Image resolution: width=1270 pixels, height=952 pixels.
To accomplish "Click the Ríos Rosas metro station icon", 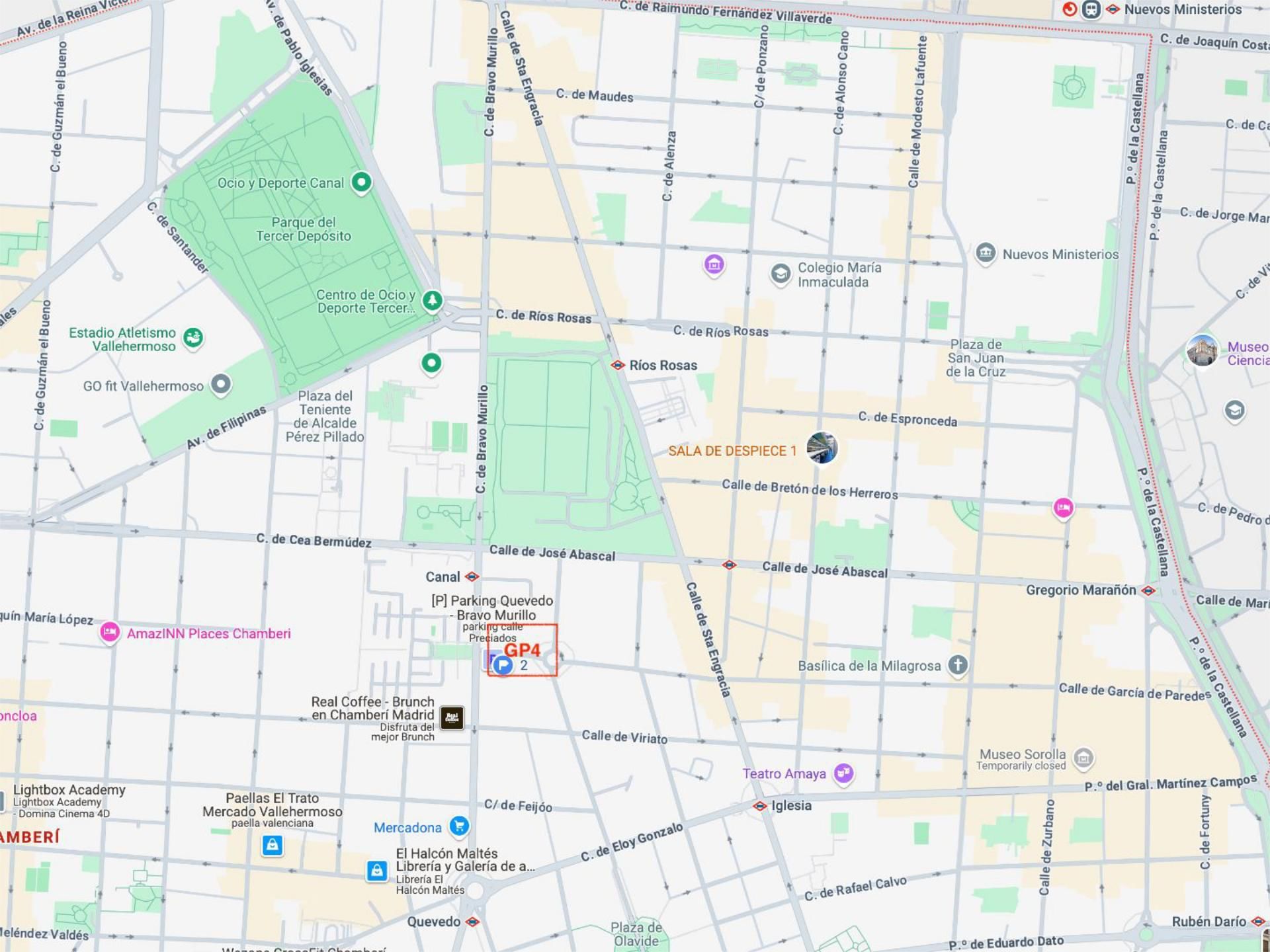I will [x=618, y=365].
